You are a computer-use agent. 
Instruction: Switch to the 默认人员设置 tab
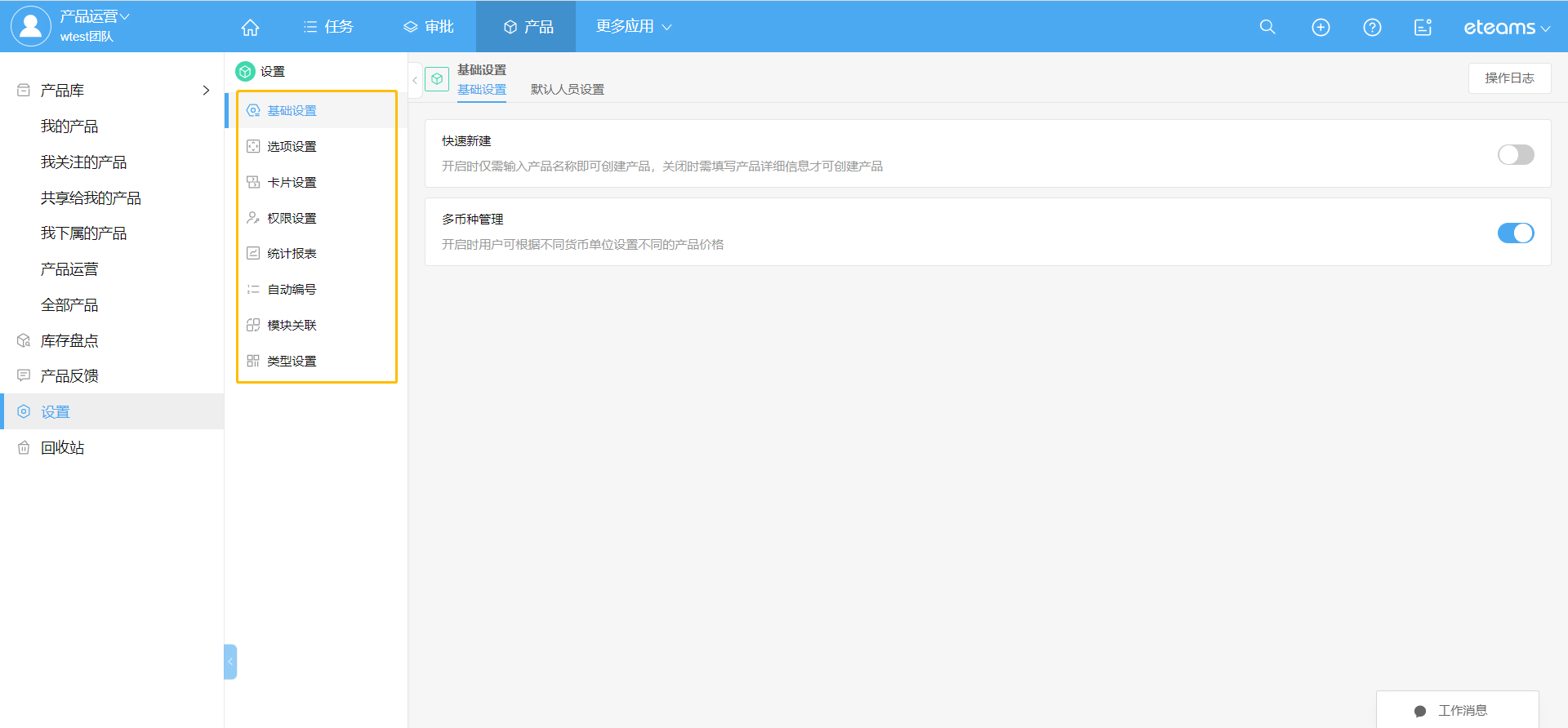tap(567, 89)
